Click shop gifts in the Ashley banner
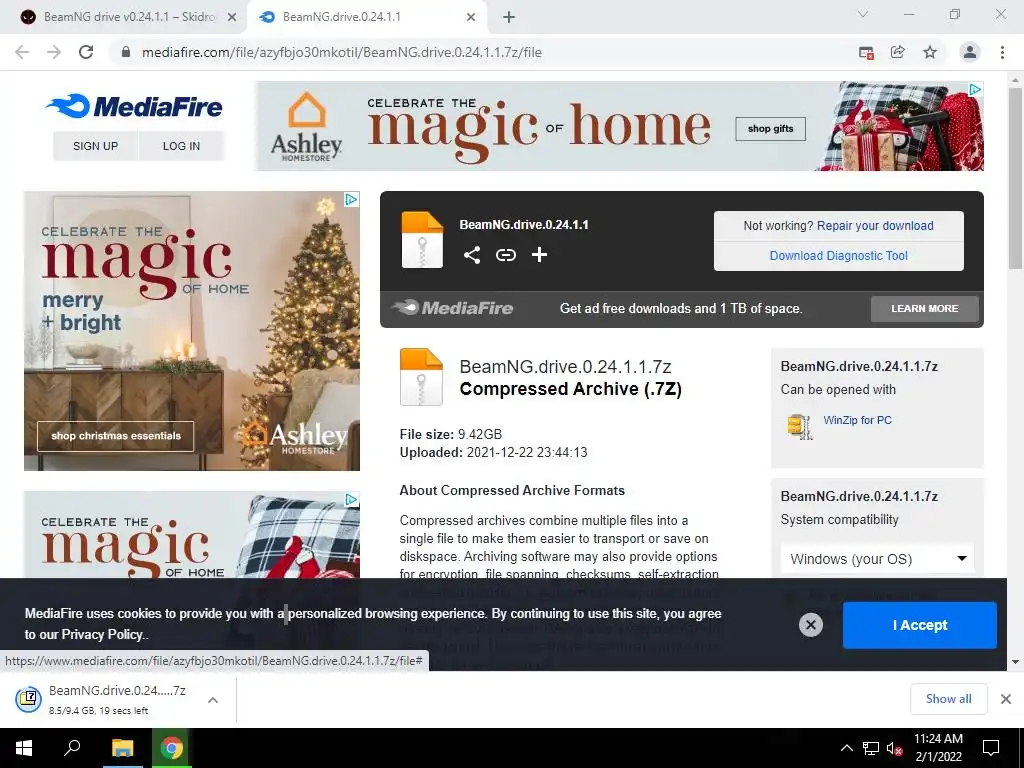Viewport: 1024px width, 768px height. tap(771, 129)
